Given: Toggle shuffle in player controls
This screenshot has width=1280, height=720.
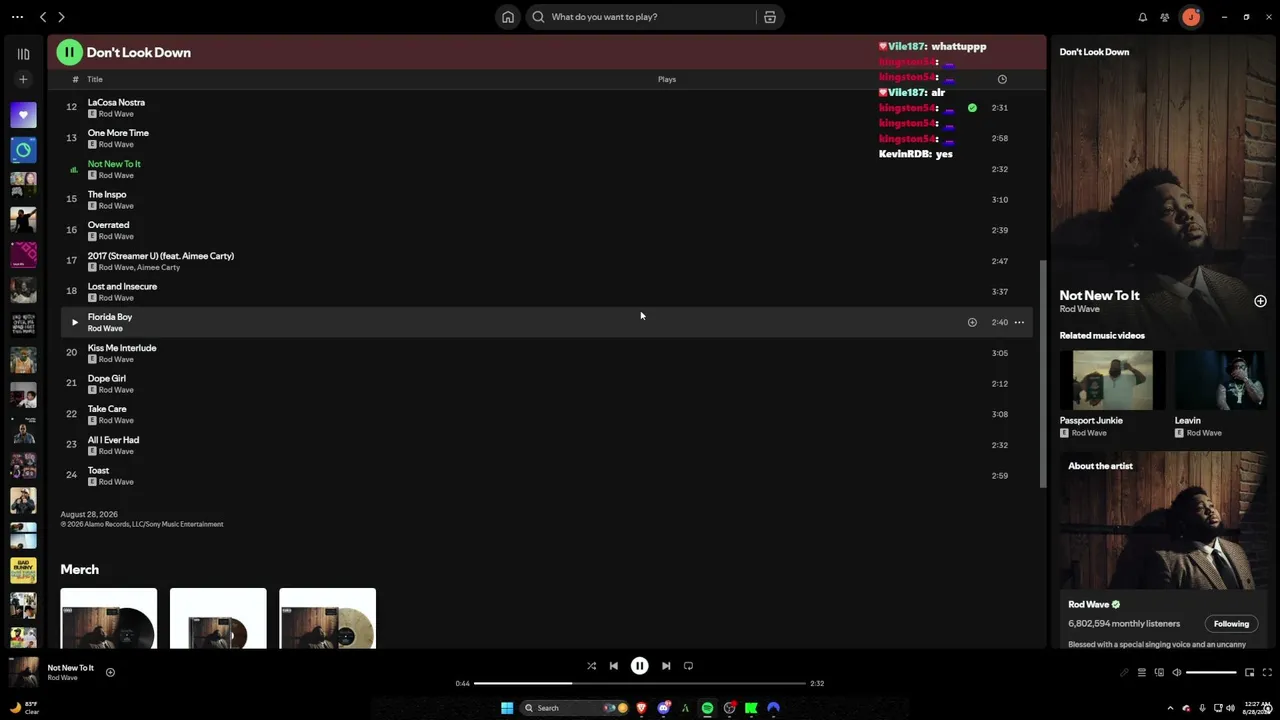Looking at the screenshot, I should [591, 666].
